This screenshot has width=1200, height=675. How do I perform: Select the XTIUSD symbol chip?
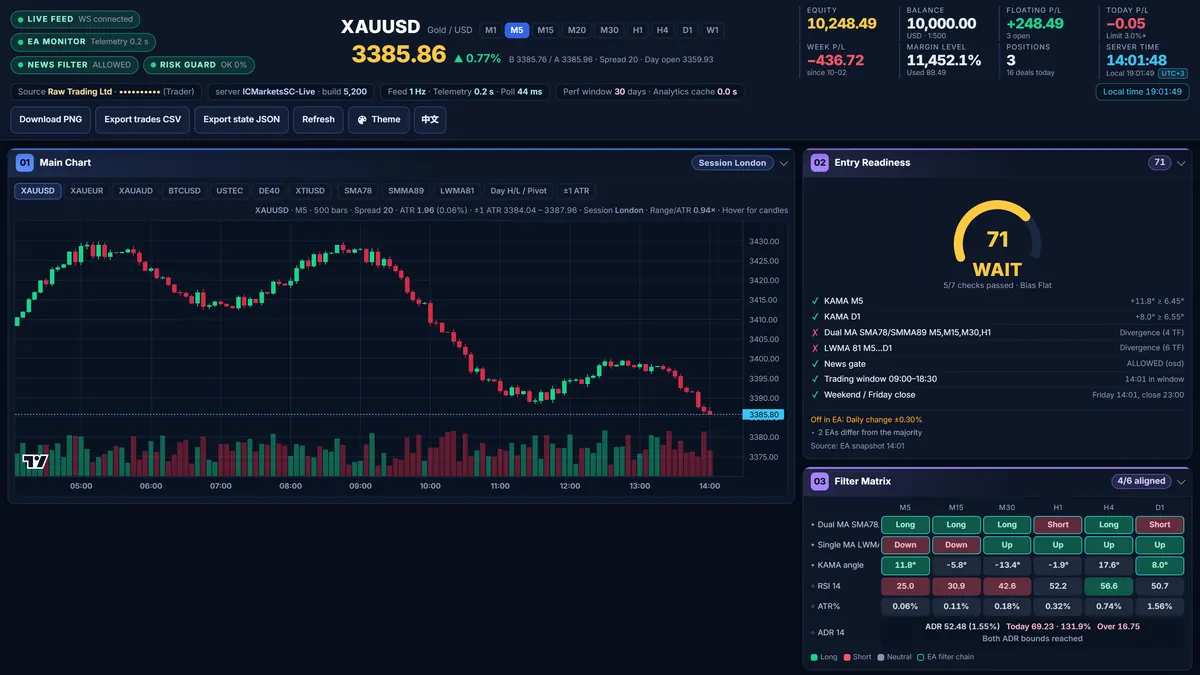tap(310, 190)
